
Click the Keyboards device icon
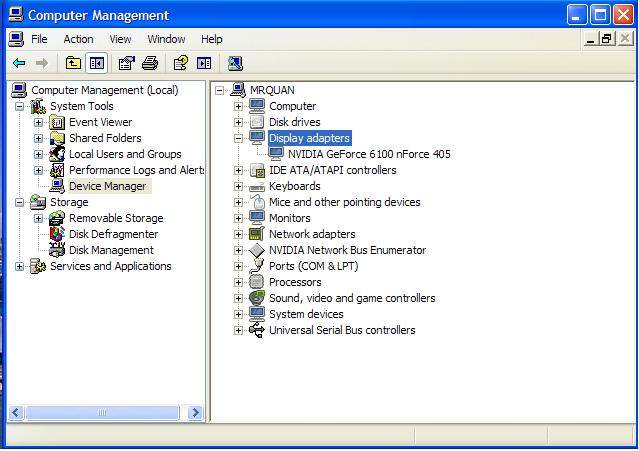tap(257, 187)
